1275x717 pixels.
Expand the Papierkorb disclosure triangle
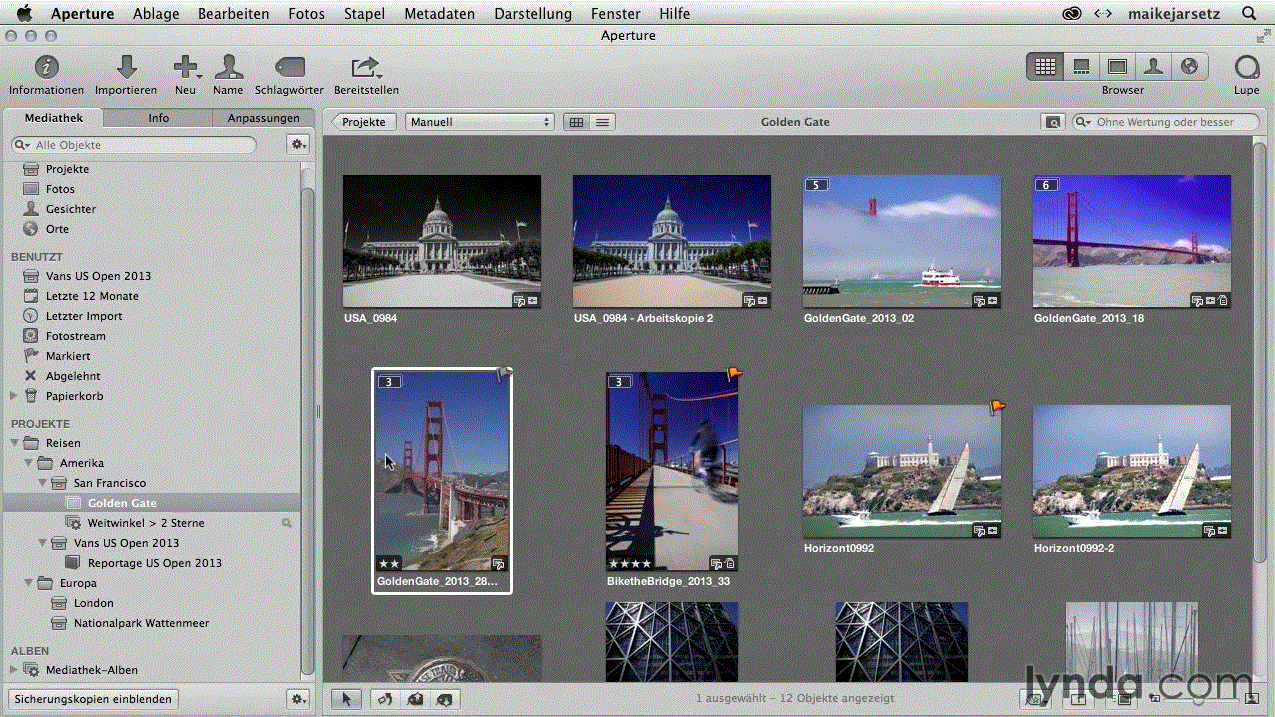tap(14, 396)
